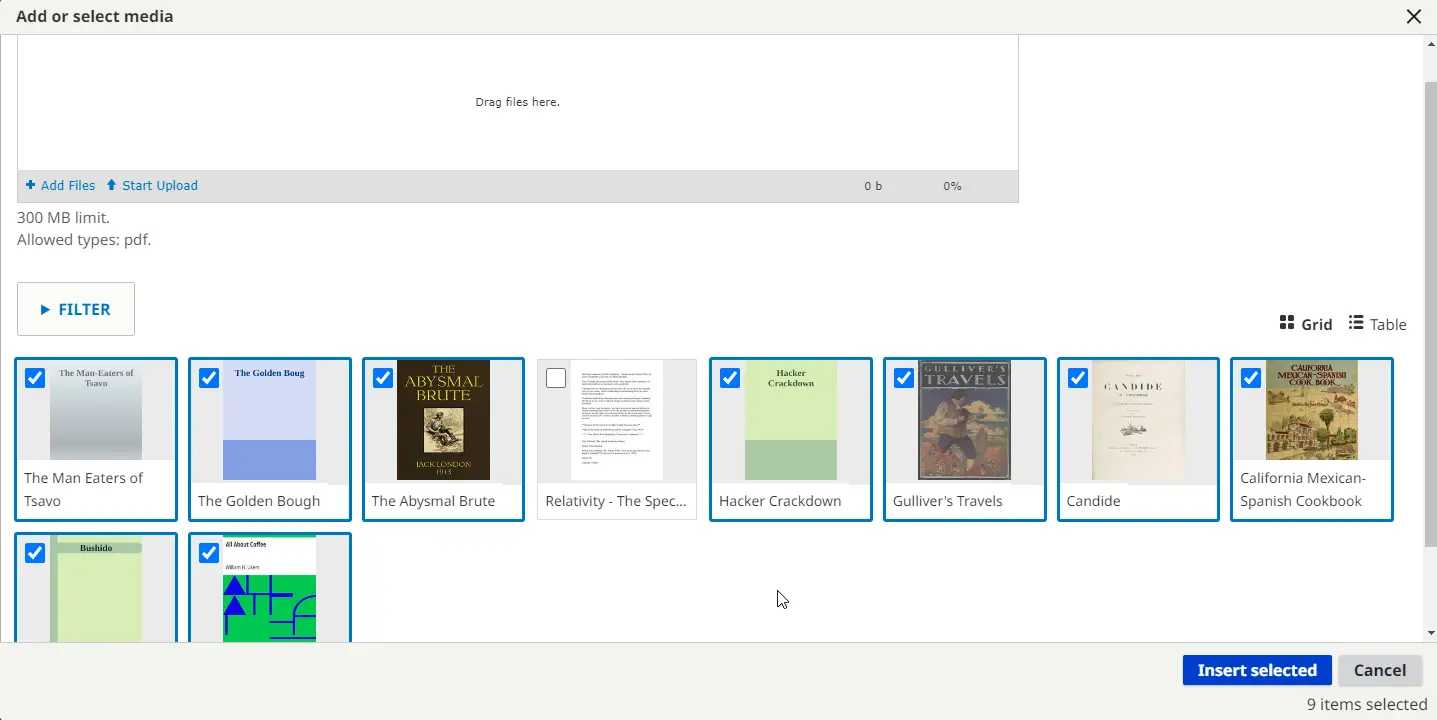This screenshot has height=720, width=1437.
Task: Select the Gulliver's Travels cover thumbnail
Action: coord(964,420)
